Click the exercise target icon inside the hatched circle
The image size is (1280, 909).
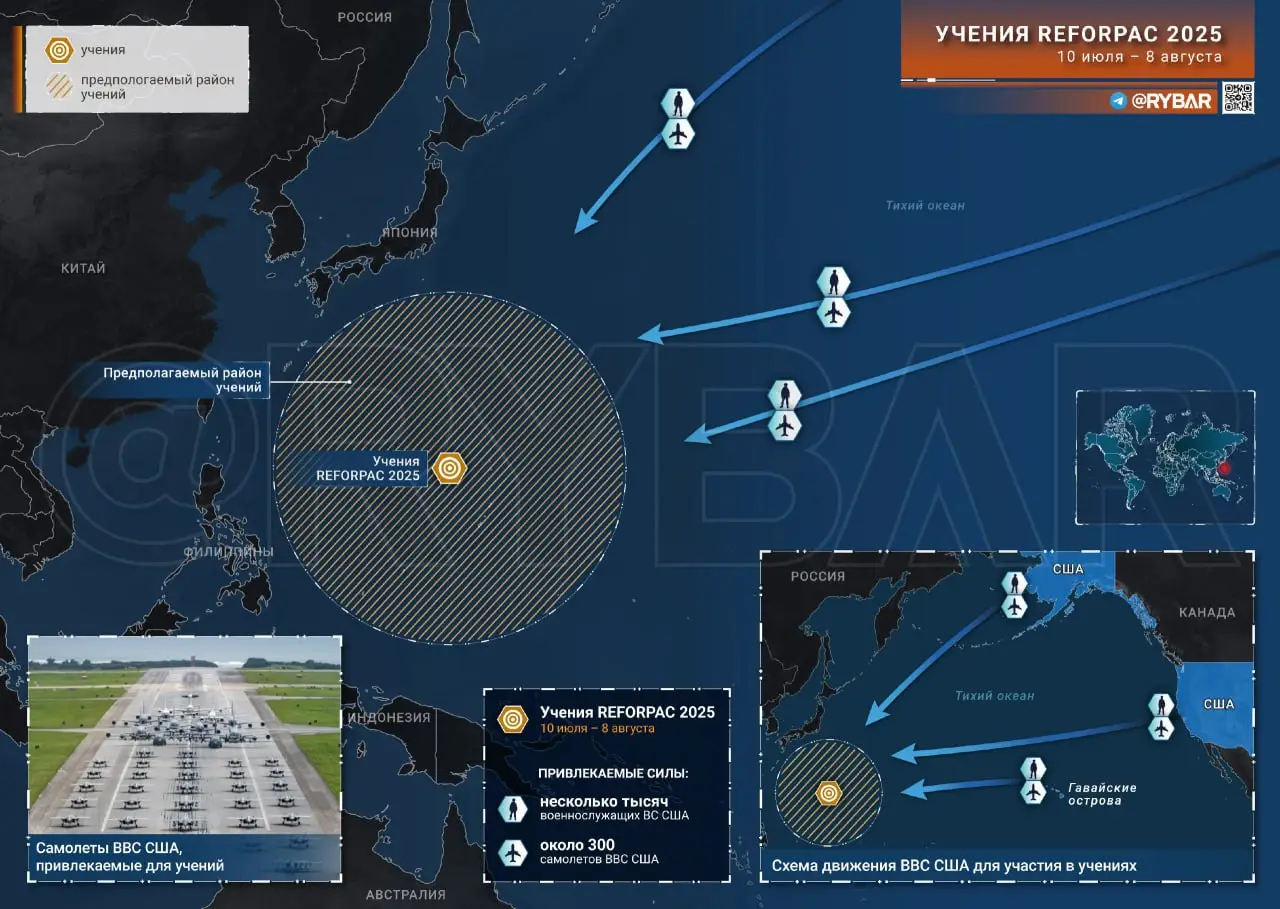coord(450,467)
